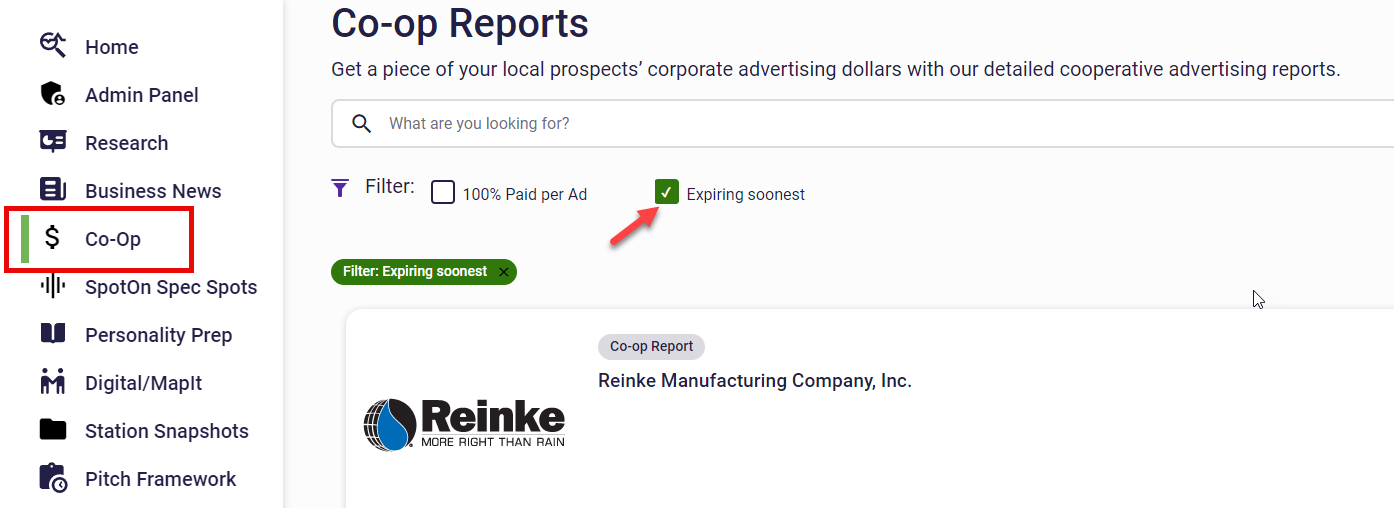Open SpotOn Spec Spots waveform icon
This screenshot has height=508, width=1394.
coord(53,286)
